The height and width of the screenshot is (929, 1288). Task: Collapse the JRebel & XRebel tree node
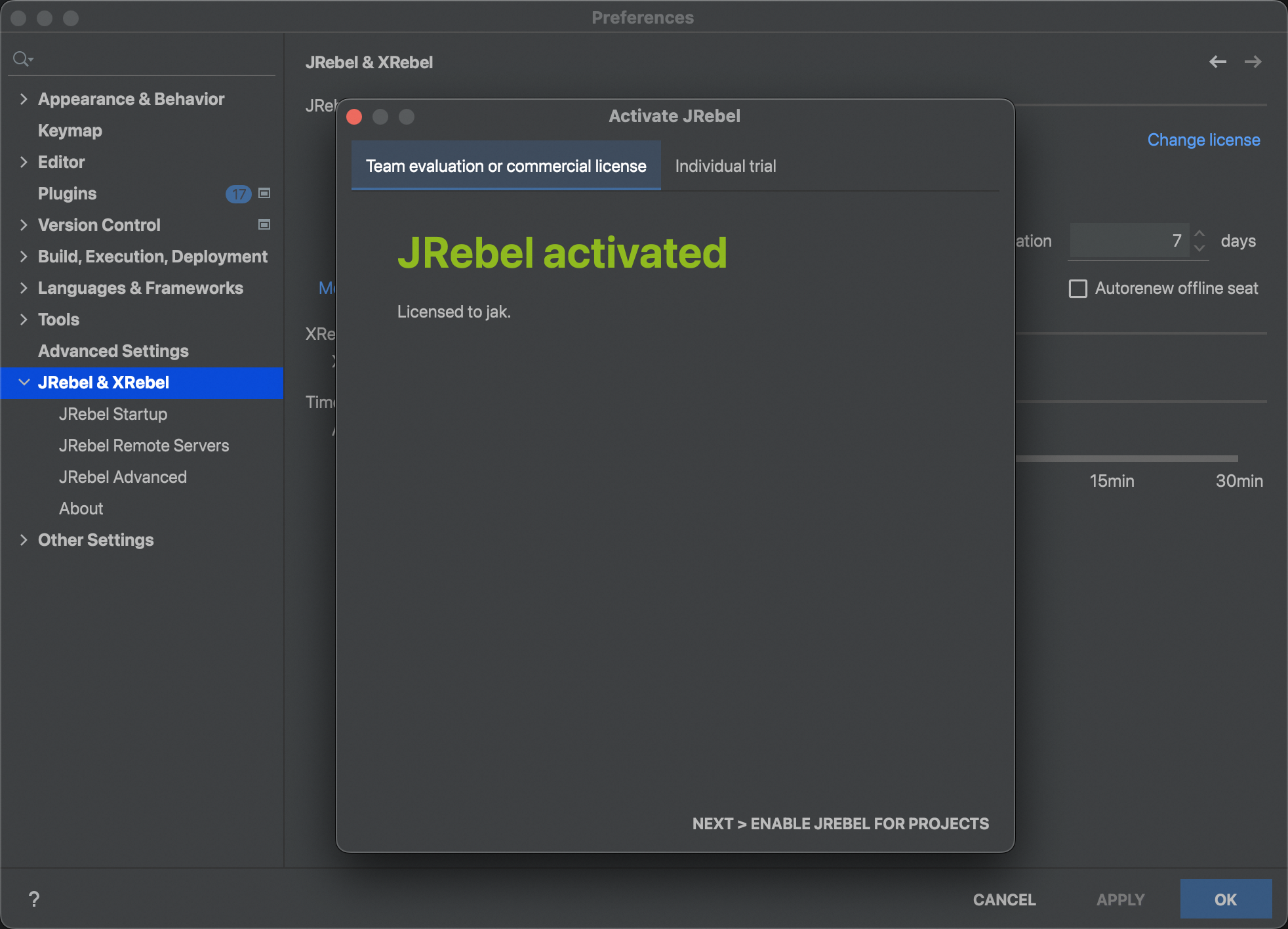click(x=24, y=382)
